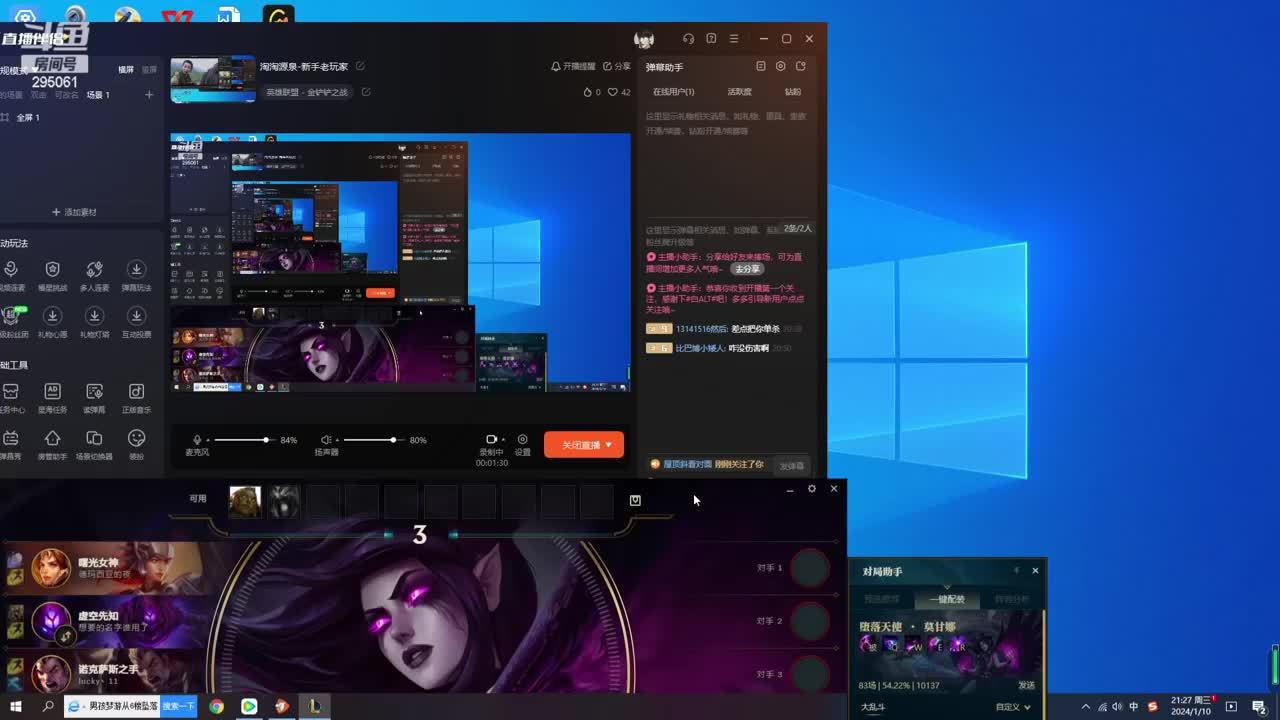
Task: Click 英雄联盟 · 金铲铲之战 category tag
Action: [308, 92]
